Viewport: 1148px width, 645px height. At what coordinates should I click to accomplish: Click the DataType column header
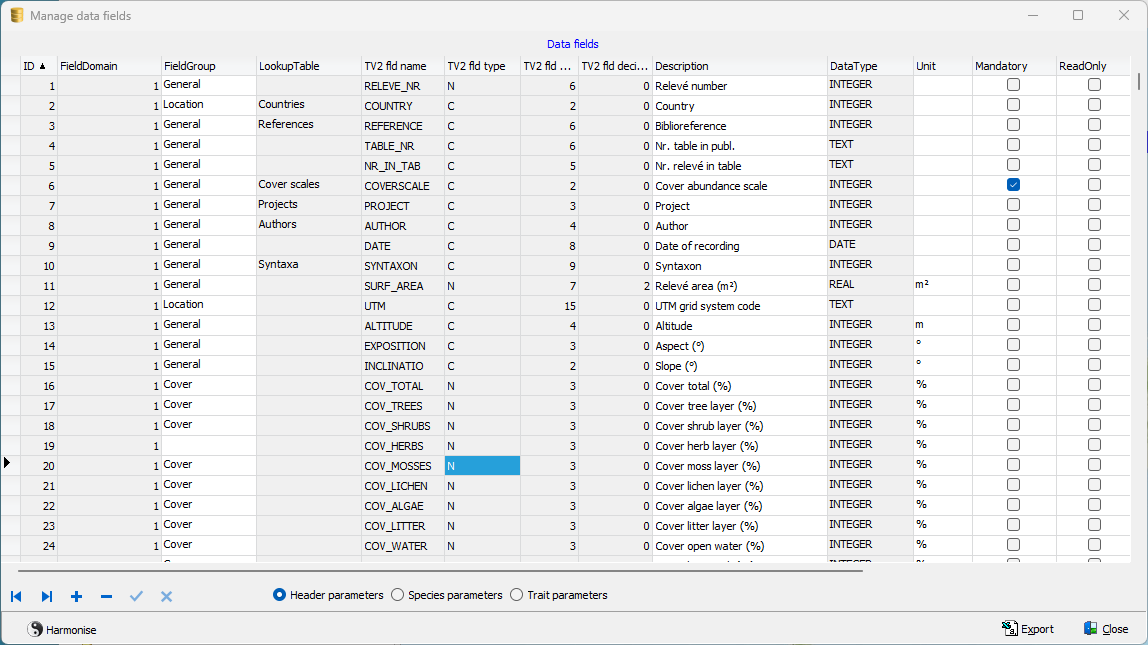(x=853, y=66)
